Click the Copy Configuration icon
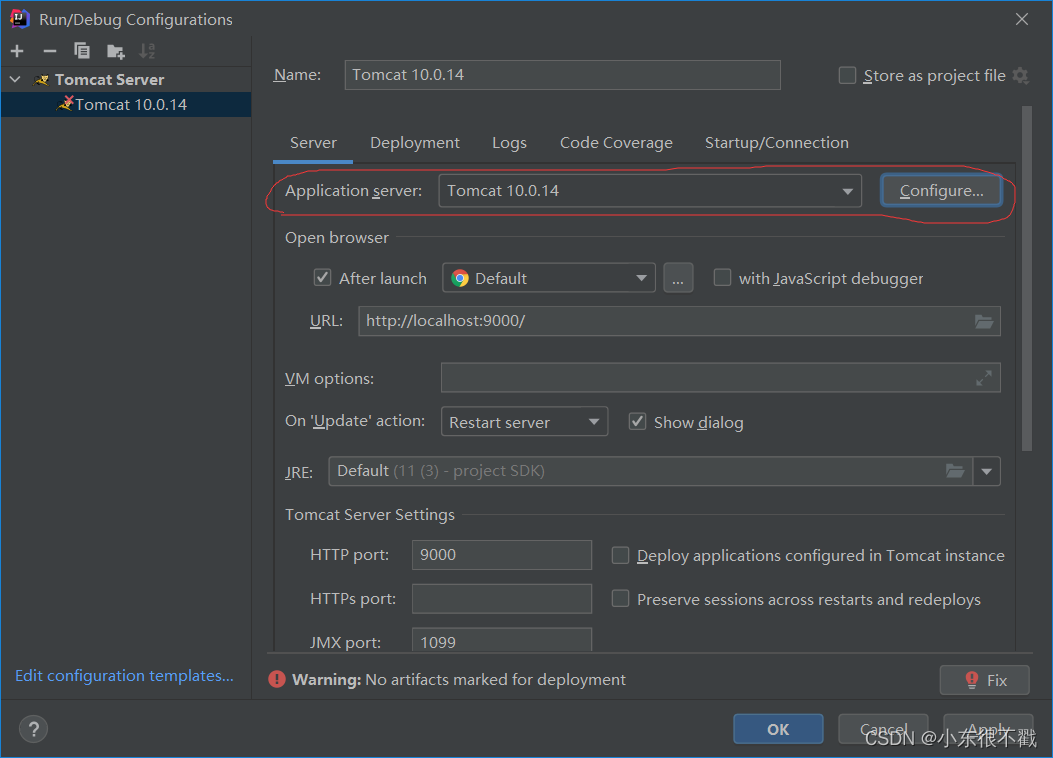Image resolution: width=1053 pixels, height=758 pixels. pyautogui.click(x=82, y=51)
